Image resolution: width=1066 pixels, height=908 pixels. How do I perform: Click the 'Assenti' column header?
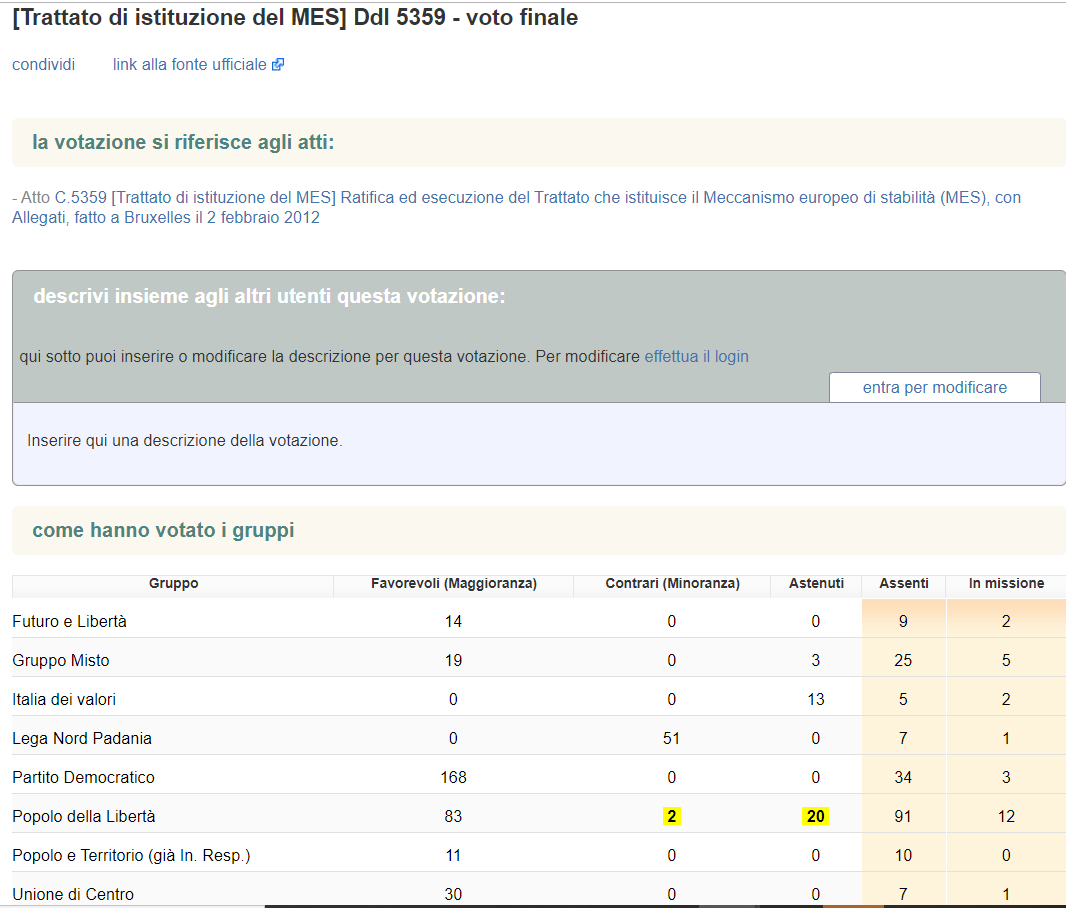904,584
